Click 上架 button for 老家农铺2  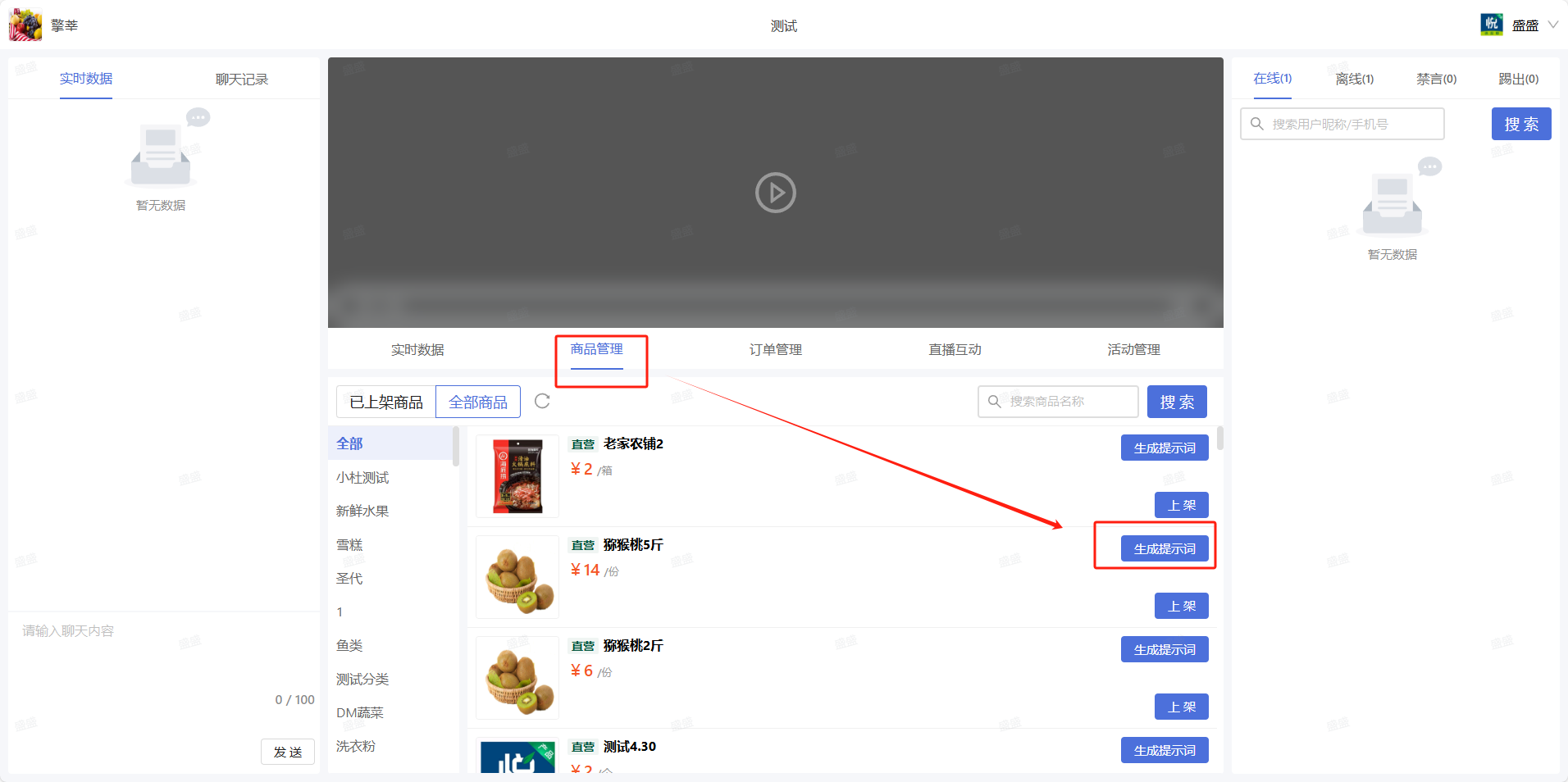click(x=1181, y=505)
